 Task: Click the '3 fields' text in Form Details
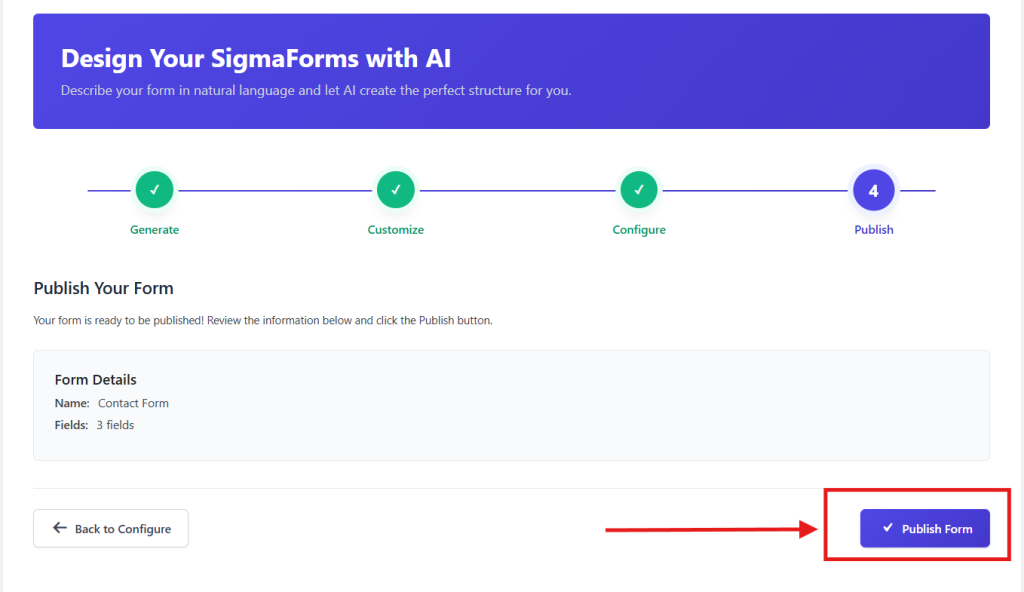pos(114,424)
